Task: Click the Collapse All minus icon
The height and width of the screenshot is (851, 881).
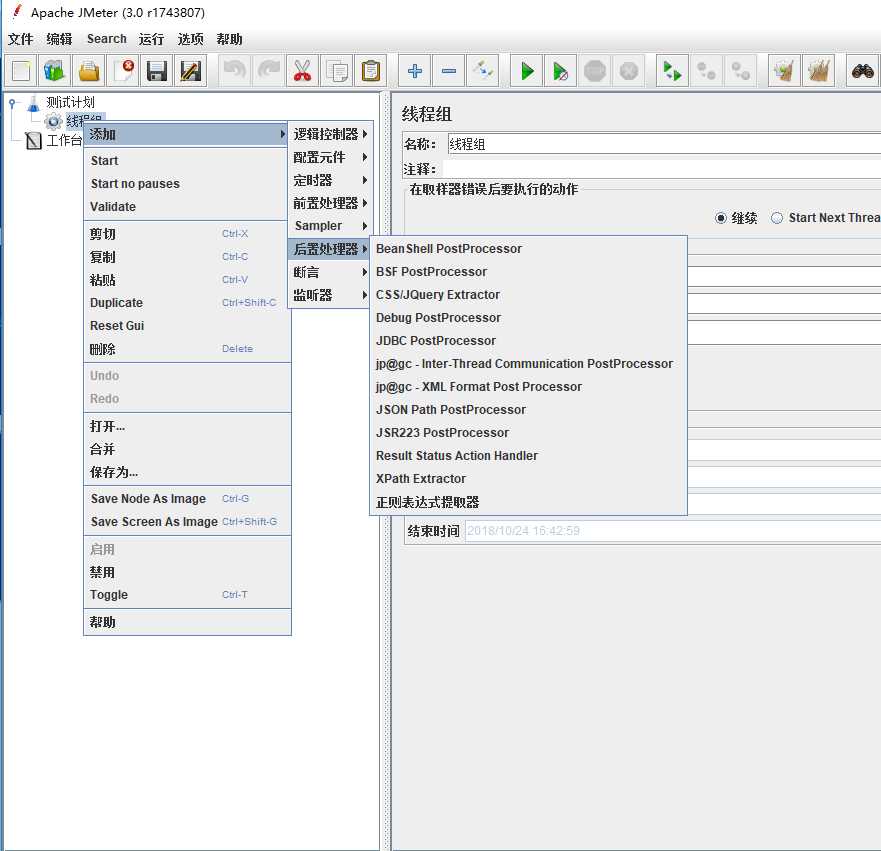Action: (x=449, y=71)
